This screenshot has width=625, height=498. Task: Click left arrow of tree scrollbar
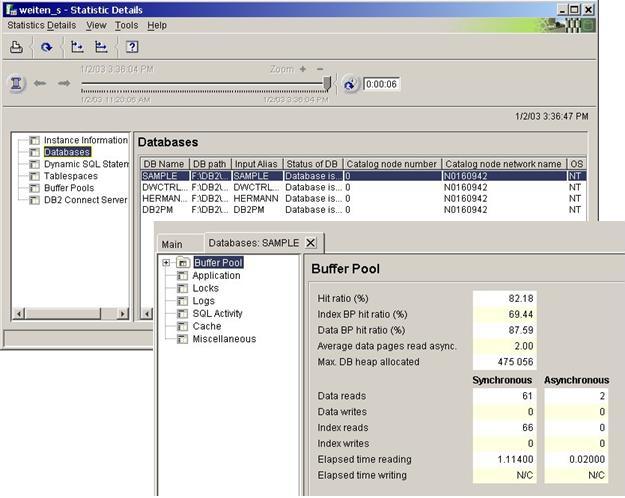(x=18, y=314)
